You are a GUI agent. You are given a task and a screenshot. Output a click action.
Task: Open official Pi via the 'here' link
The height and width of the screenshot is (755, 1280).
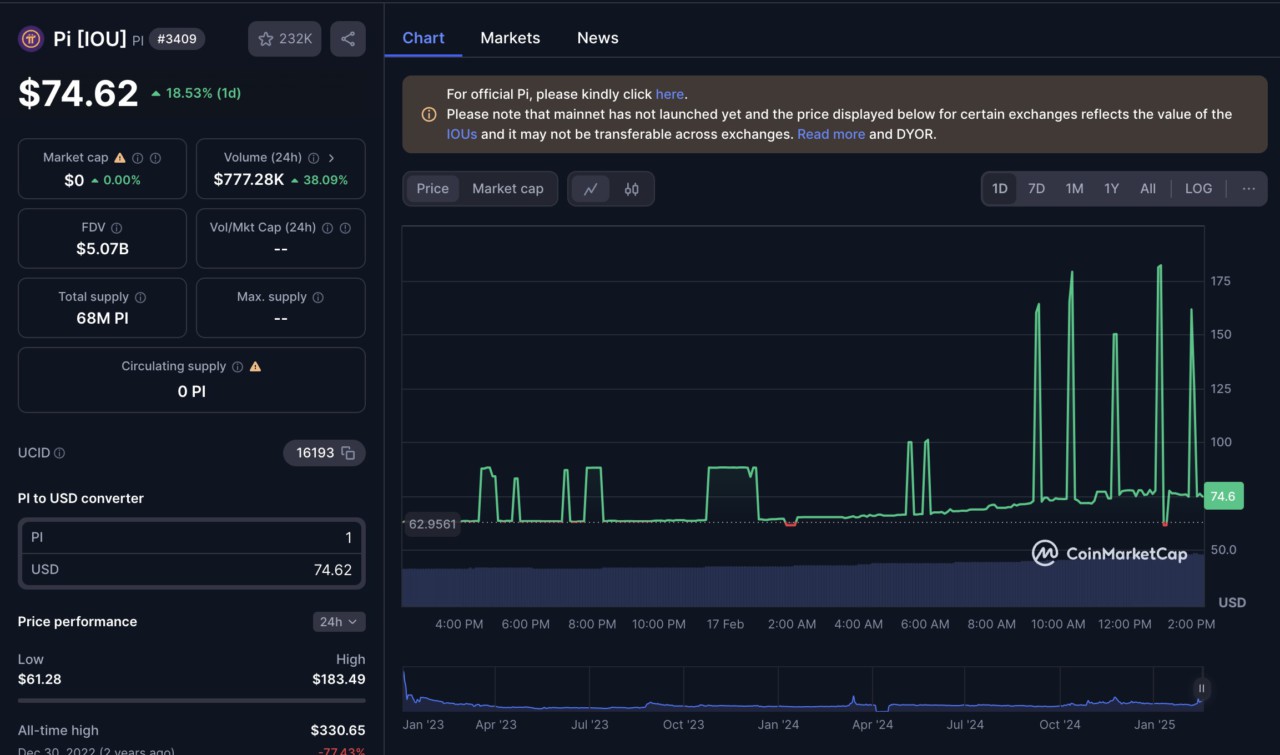click(x=670, y=93)
